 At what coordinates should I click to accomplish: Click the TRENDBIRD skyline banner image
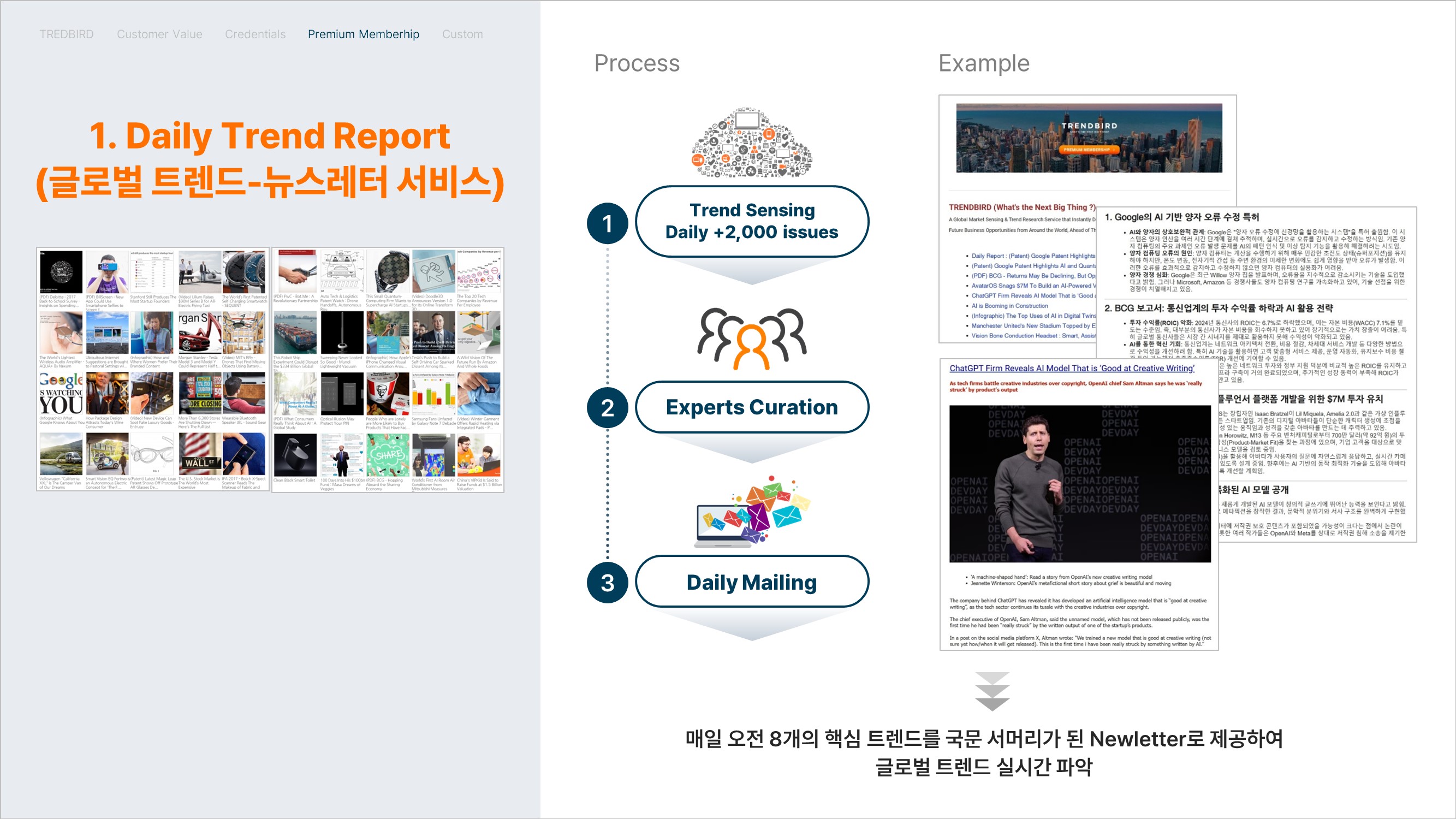tap(1089, 138)
